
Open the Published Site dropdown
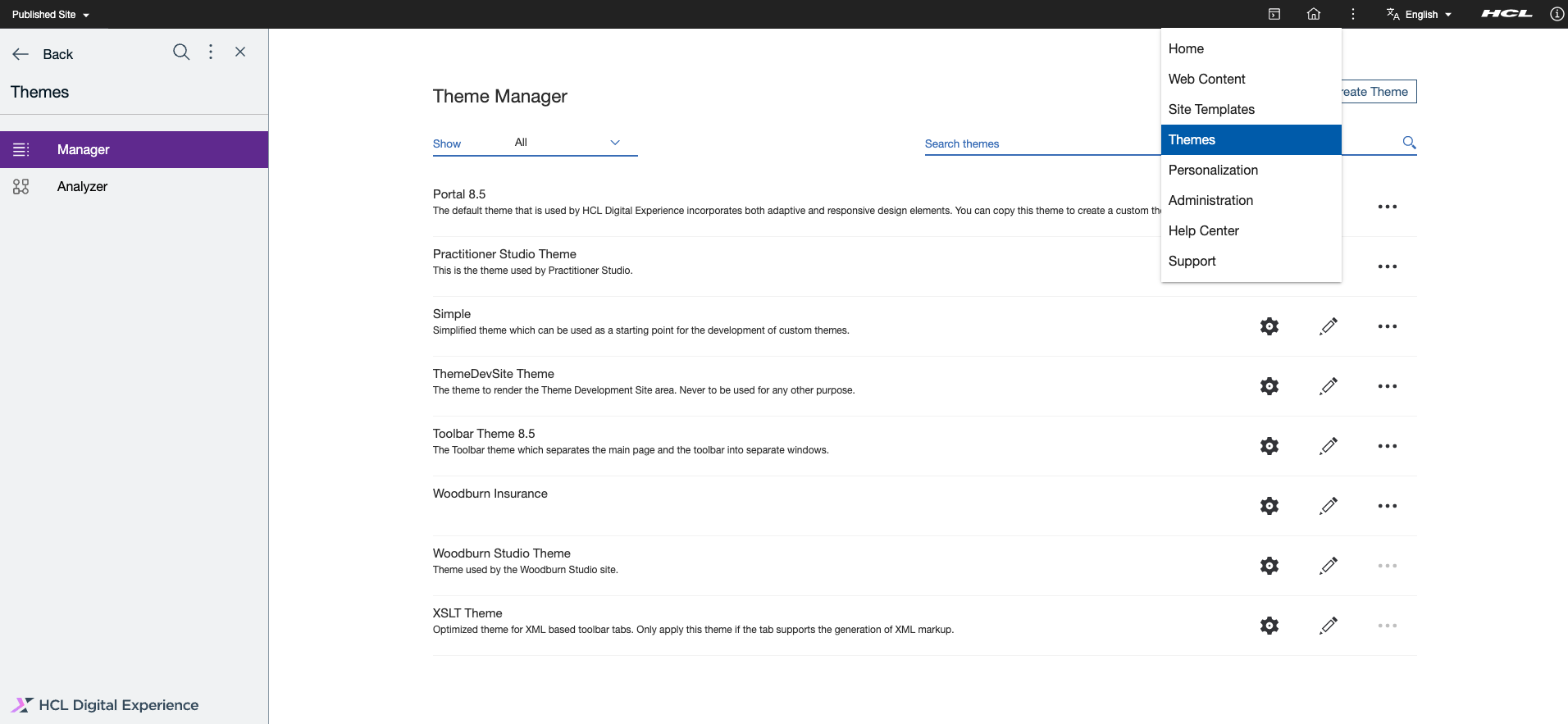pyautogui.click(x=51, y=15)
